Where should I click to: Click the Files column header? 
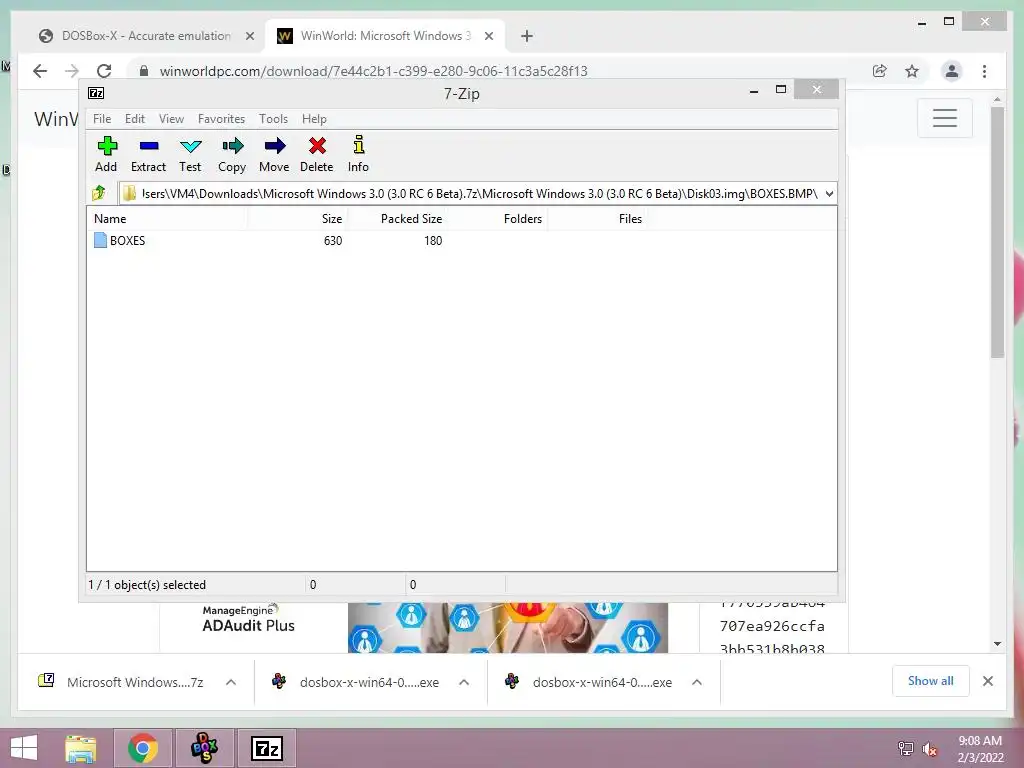(598, 219)
